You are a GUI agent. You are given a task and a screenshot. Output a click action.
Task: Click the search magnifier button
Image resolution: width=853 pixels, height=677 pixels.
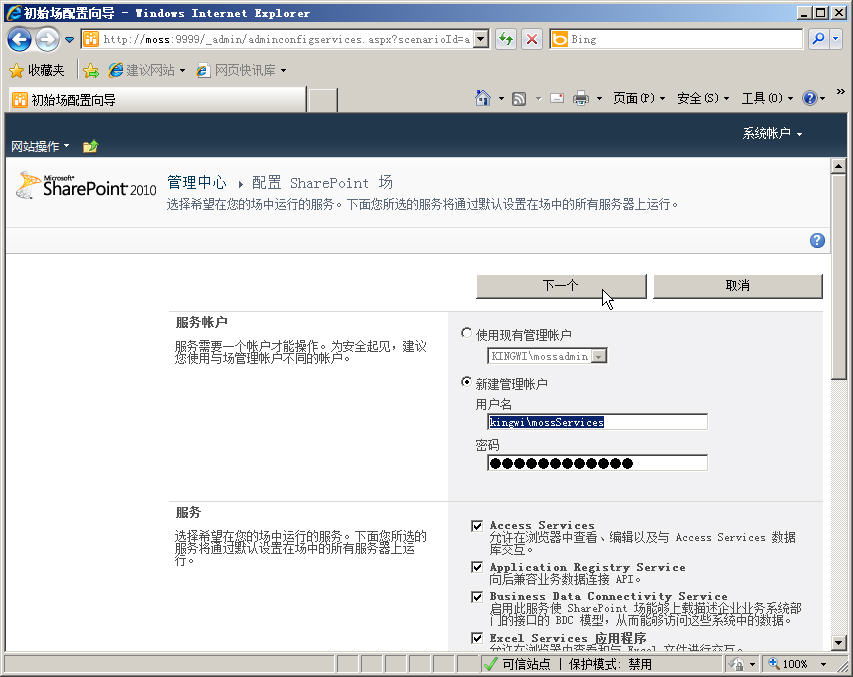(x=819, y=39)
